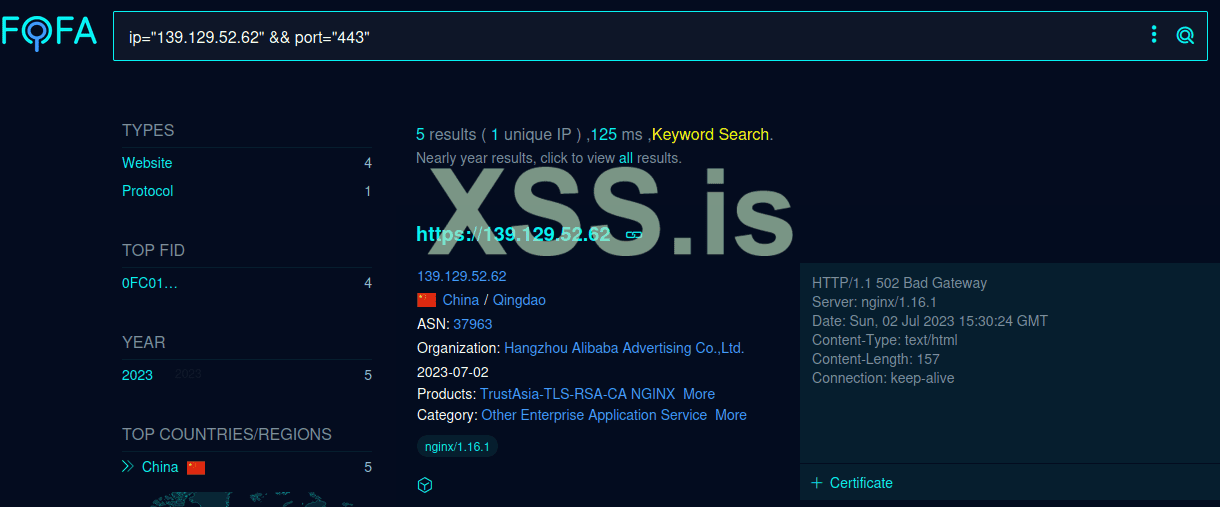Click the China flag under Top Countries/Regions
This screenshot has height=507, width=1220.
(x=196, y=468)
